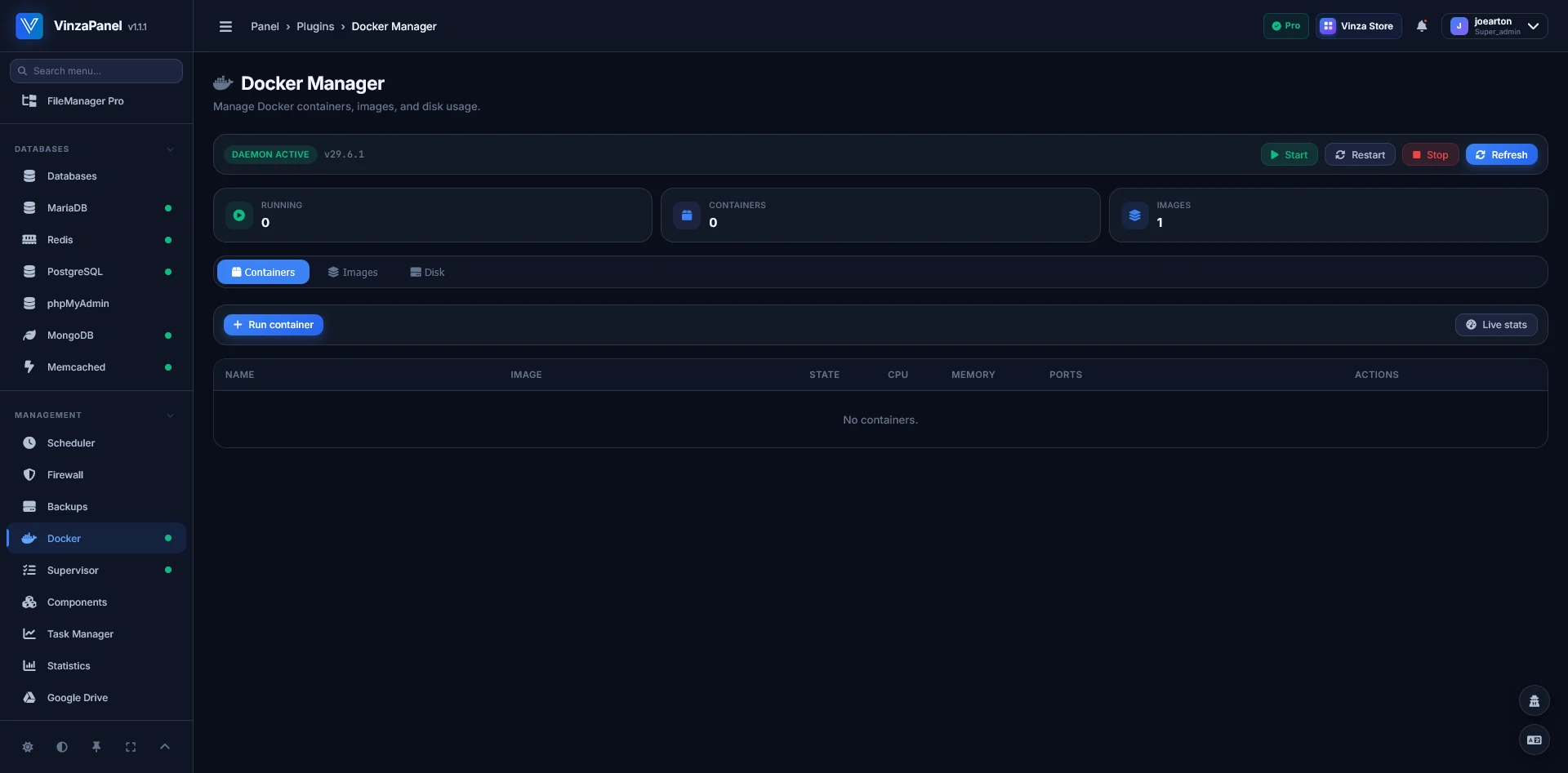Click the PORTS column header

point(1066,375)
